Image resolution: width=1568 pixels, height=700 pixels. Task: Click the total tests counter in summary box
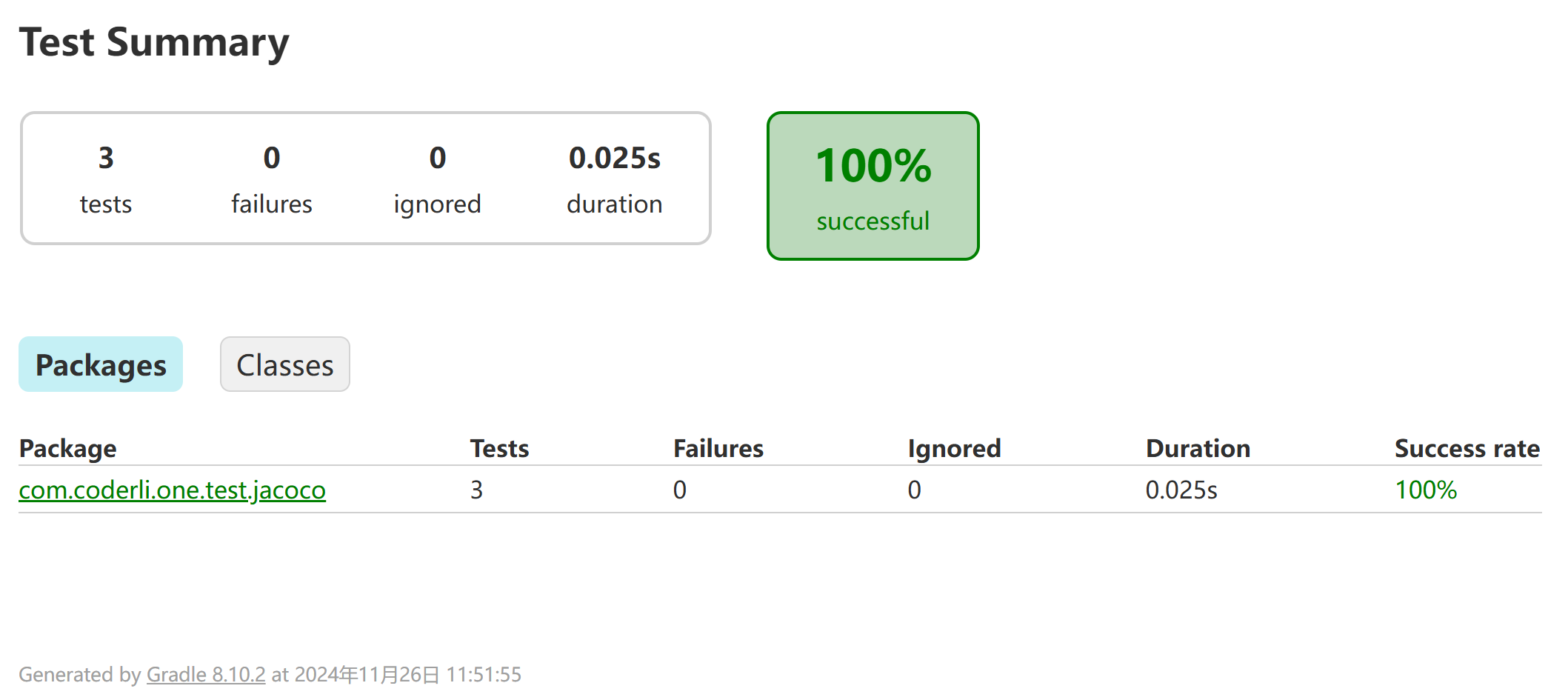106,178
